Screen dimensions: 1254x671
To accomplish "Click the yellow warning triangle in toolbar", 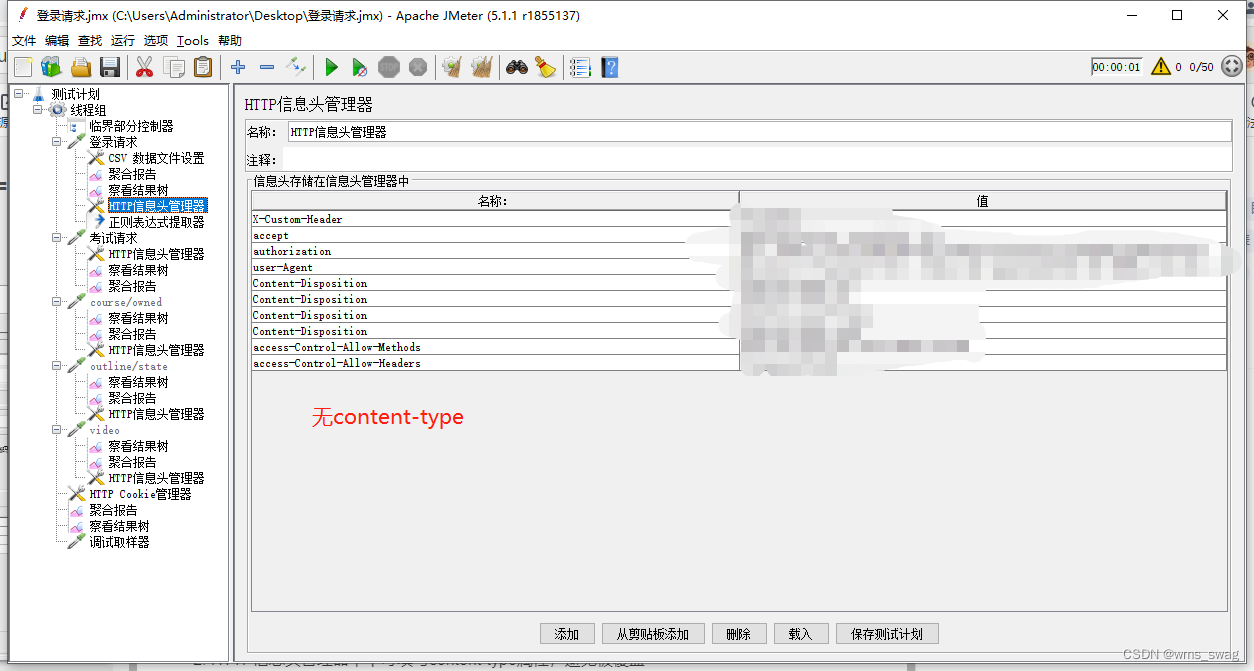I will click(1161, 66).
